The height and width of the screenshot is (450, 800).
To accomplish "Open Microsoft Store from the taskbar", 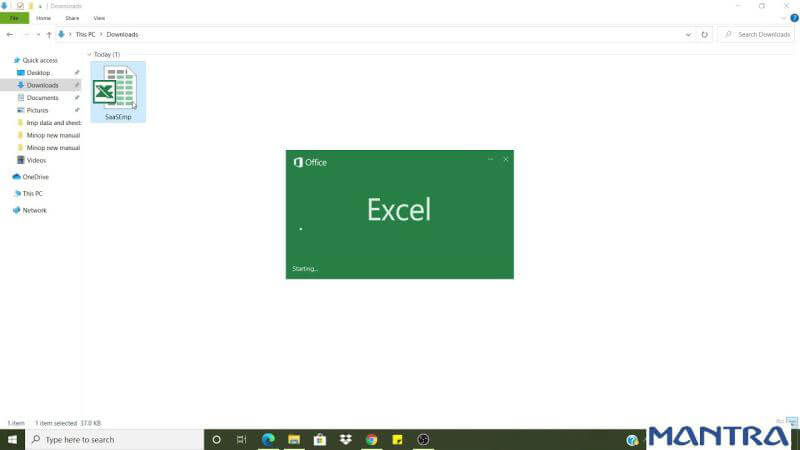I will coord(320,439).
